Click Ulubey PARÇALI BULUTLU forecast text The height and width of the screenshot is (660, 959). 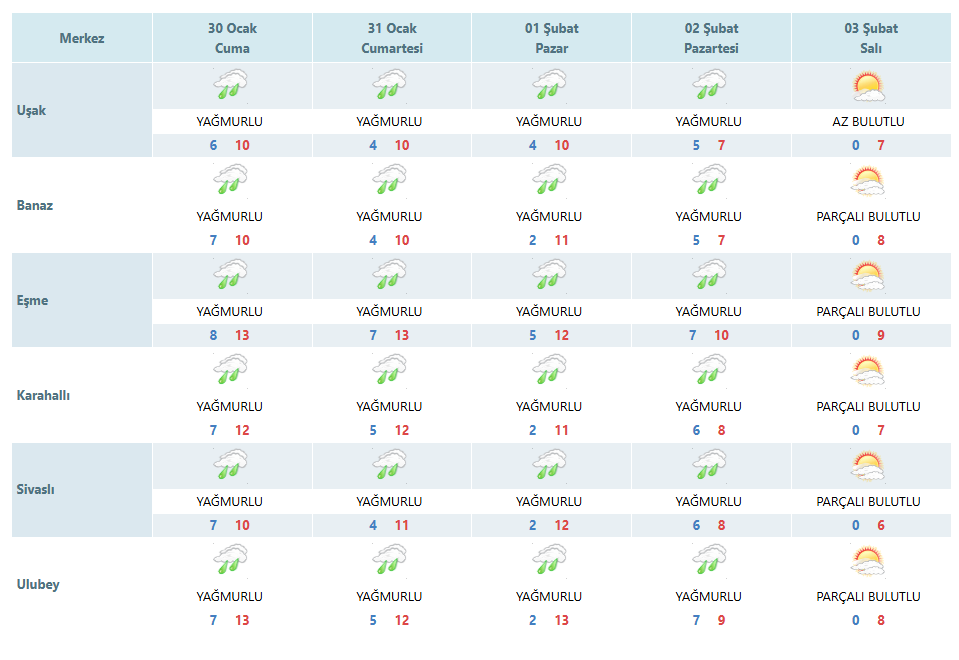click(868, 596)
